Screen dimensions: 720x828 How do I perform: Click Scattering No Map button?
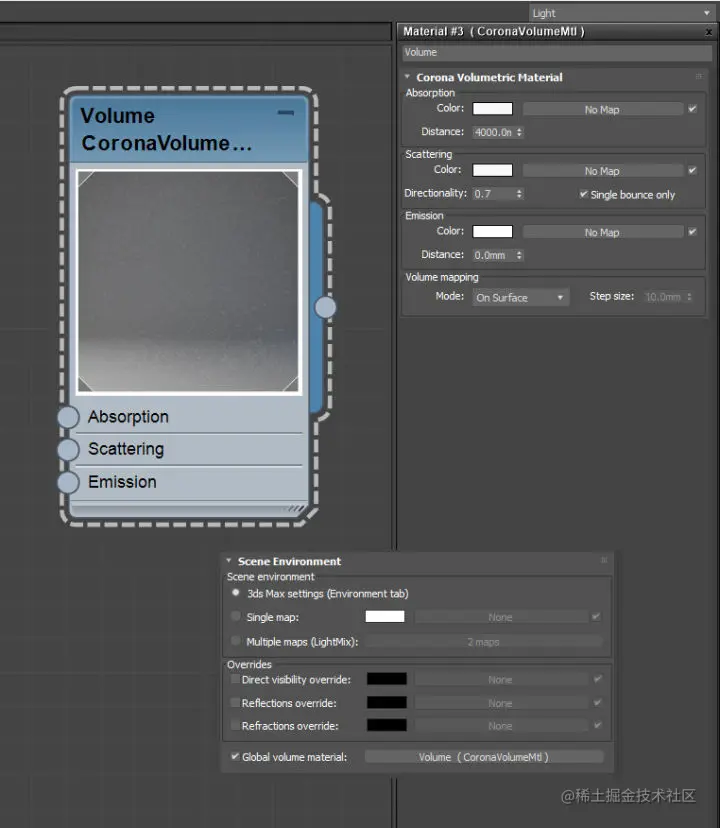pyautogui.click(x=602, y=171)
